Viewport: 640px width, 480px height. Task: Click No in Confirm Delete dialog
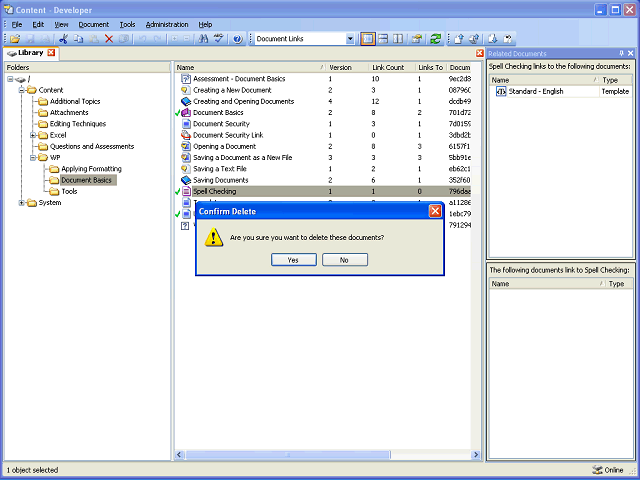(x=345, y=260)
